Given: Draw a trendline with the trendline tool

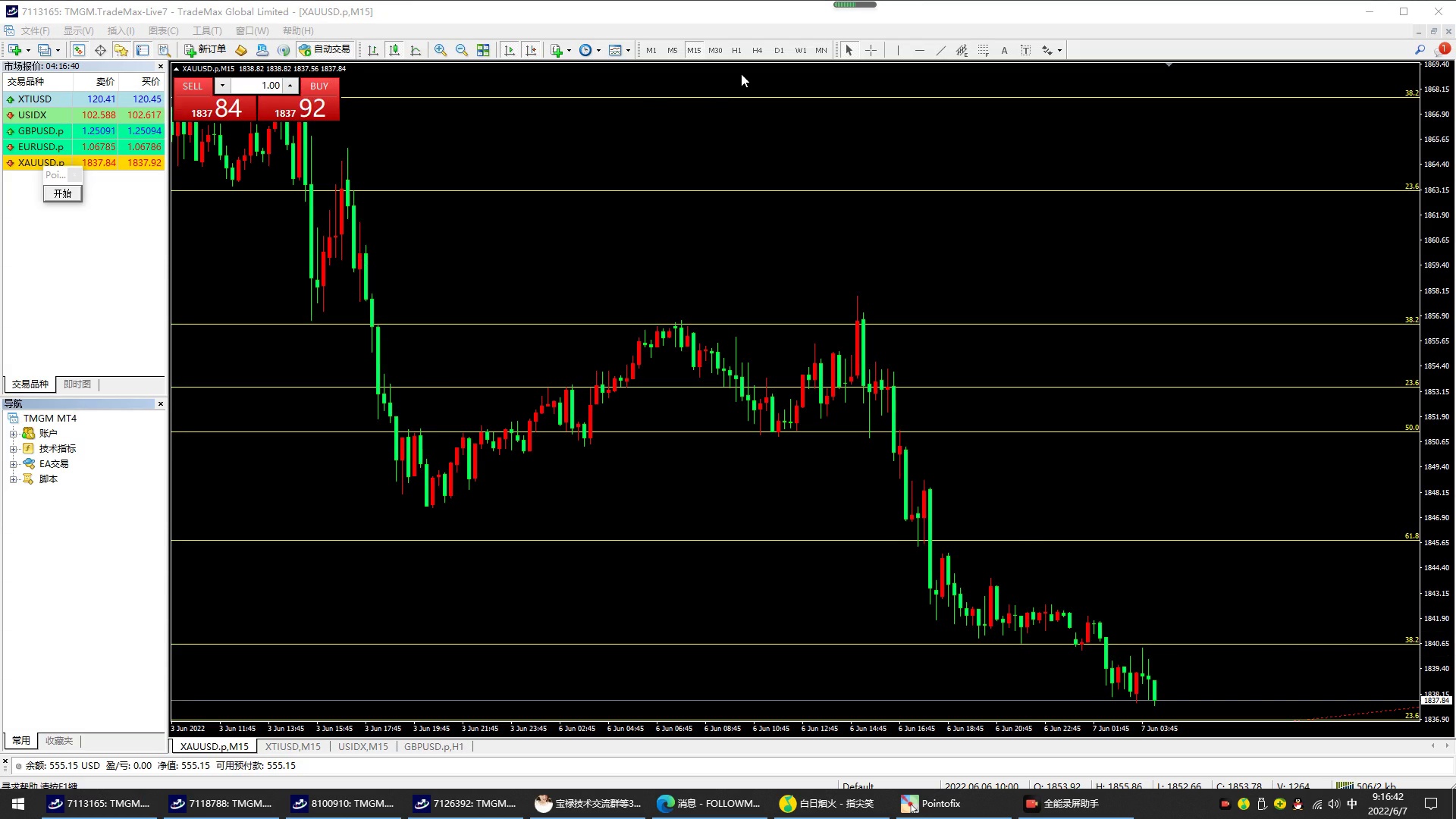Looking at the screenshot, I should coord(940,50).
